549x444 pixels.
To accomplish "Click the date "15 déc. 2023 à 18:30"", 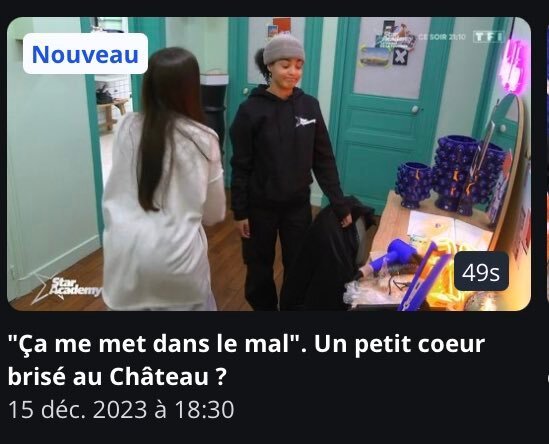I will [x=121, y=409].
